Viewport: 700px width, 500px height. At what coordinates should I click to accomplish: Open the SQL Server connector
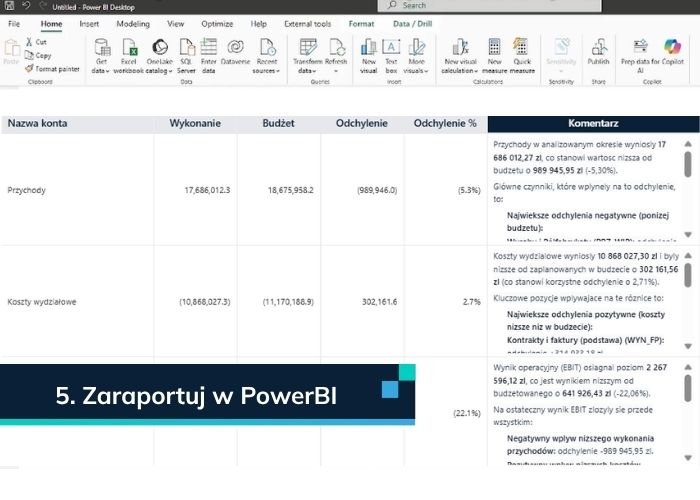pyautogui.click(x=186, y=56)
